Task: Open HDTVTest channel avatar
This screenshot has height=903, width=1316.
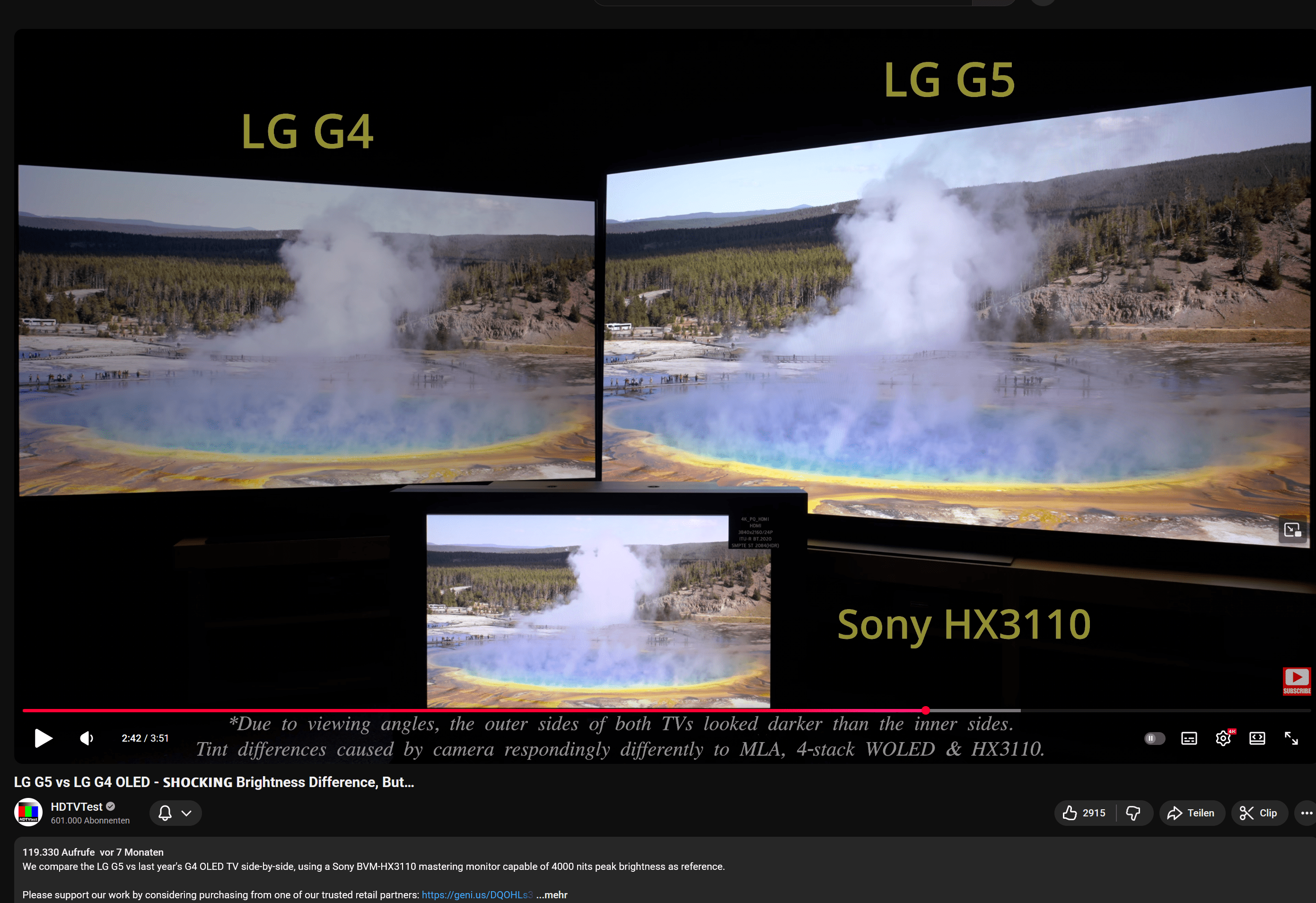Action: (28, 812)
